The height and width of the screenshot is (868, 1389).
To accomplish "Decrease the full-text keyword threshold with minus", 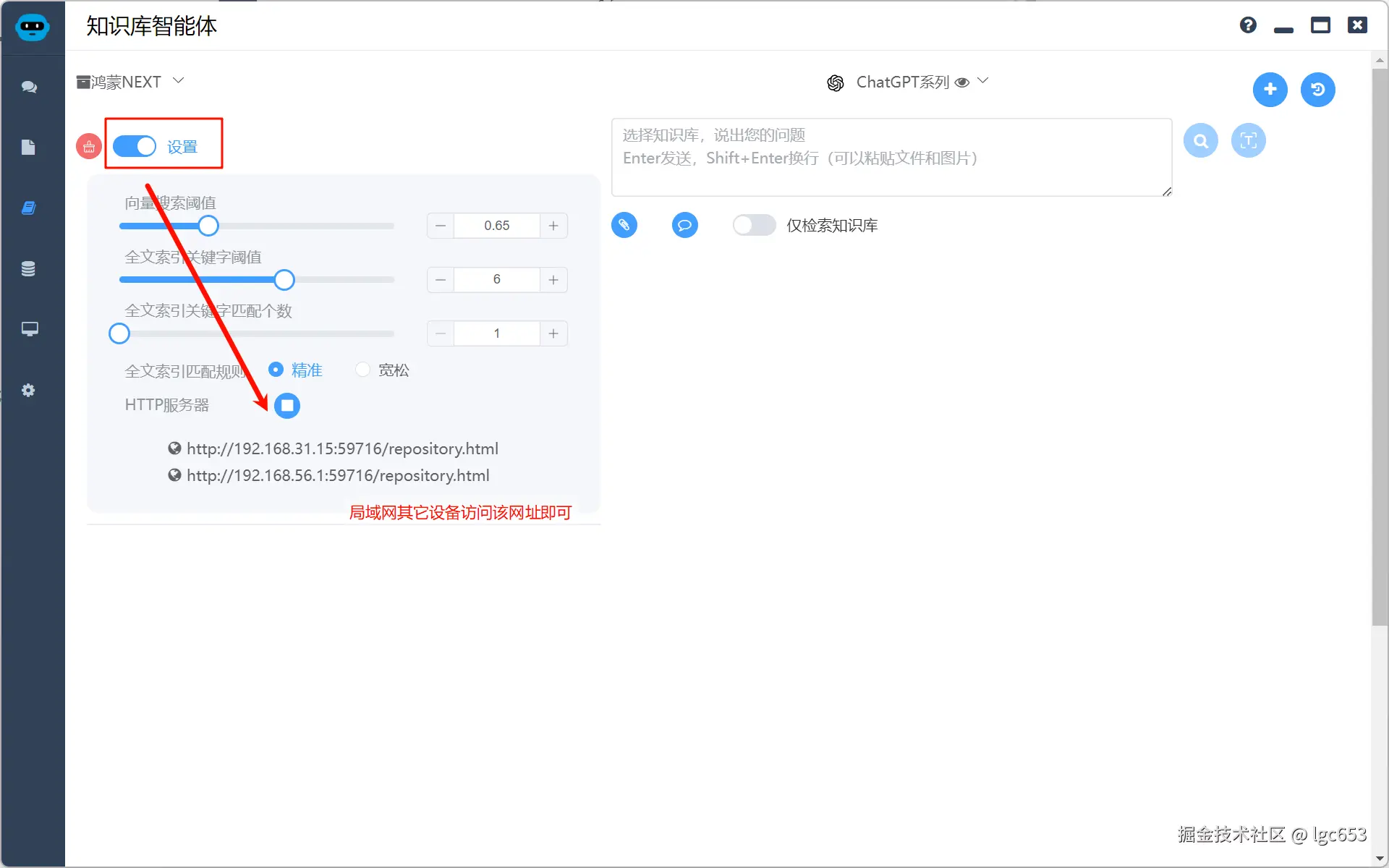I will pos(441,279).
